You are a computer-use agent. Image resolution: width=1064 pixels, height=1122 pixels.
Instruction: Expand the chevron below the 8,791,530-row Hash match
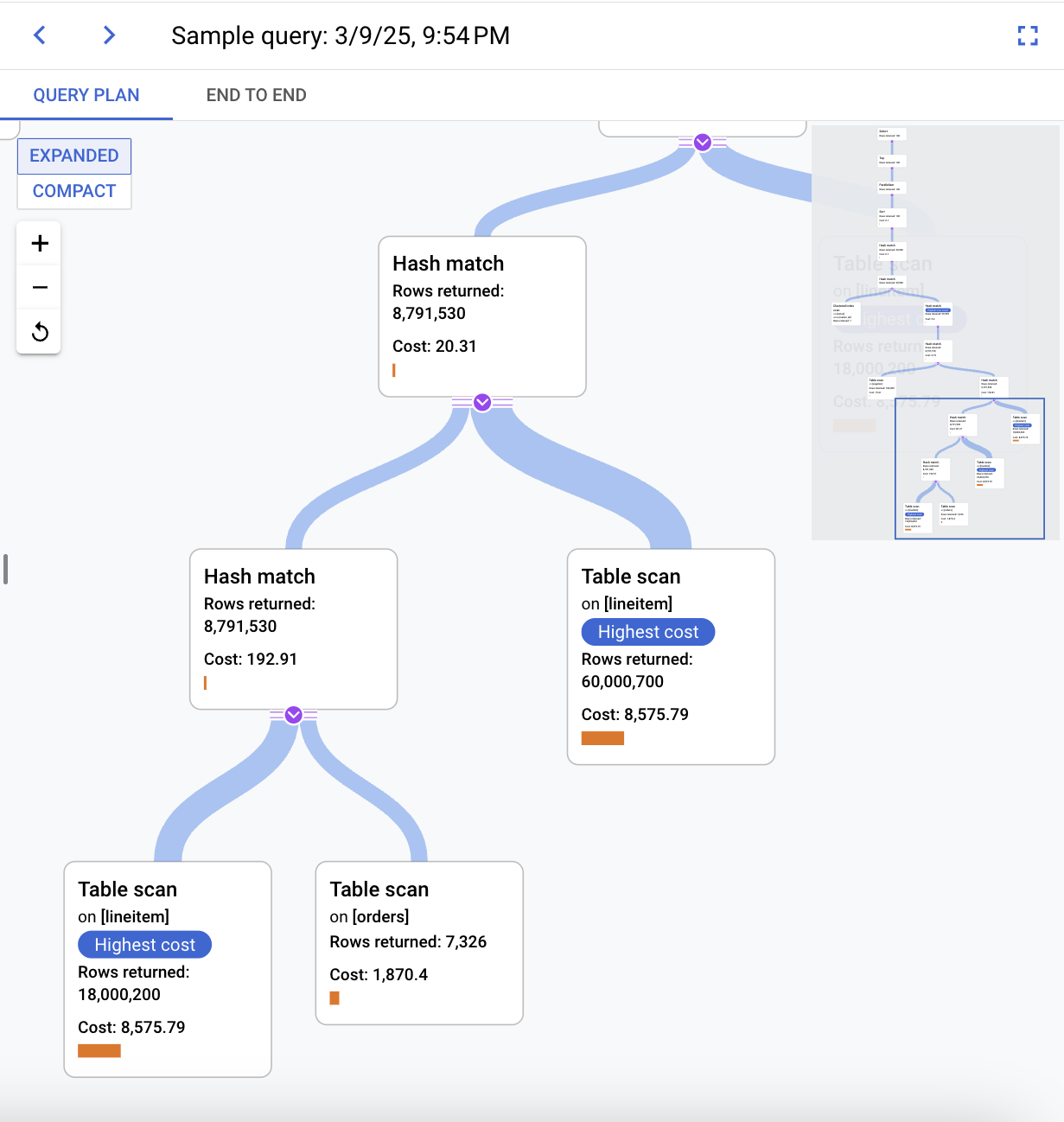pos(481,402)
